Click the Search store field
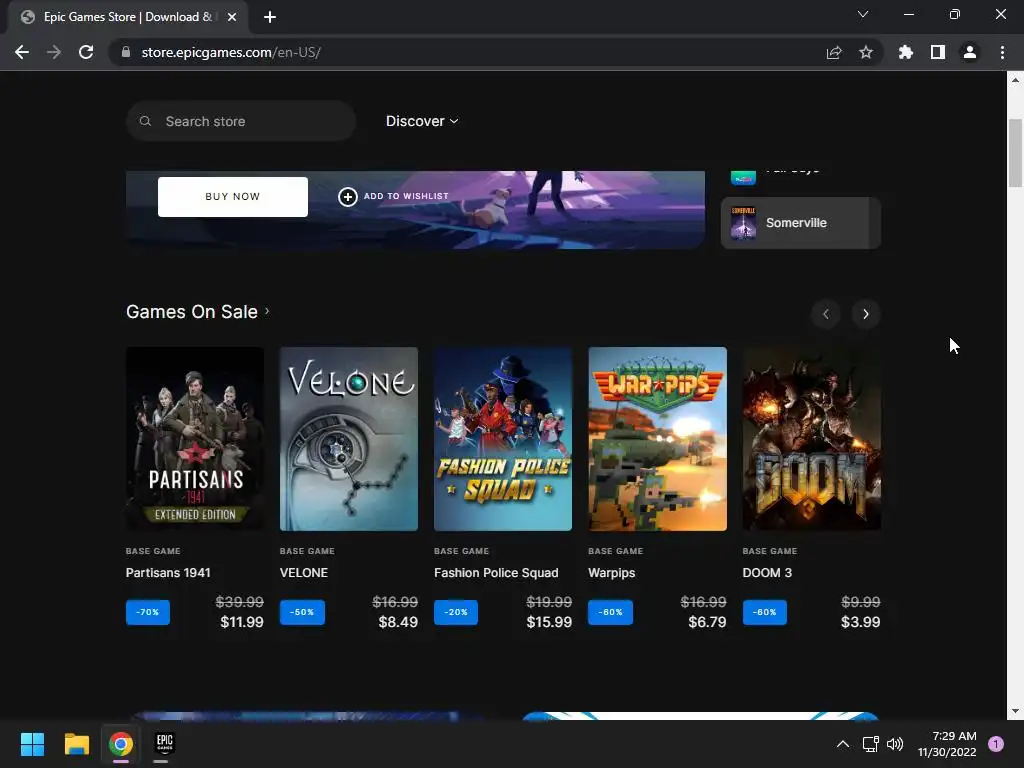This screenshot has height=768, width=1024. (x=241, y=121)
